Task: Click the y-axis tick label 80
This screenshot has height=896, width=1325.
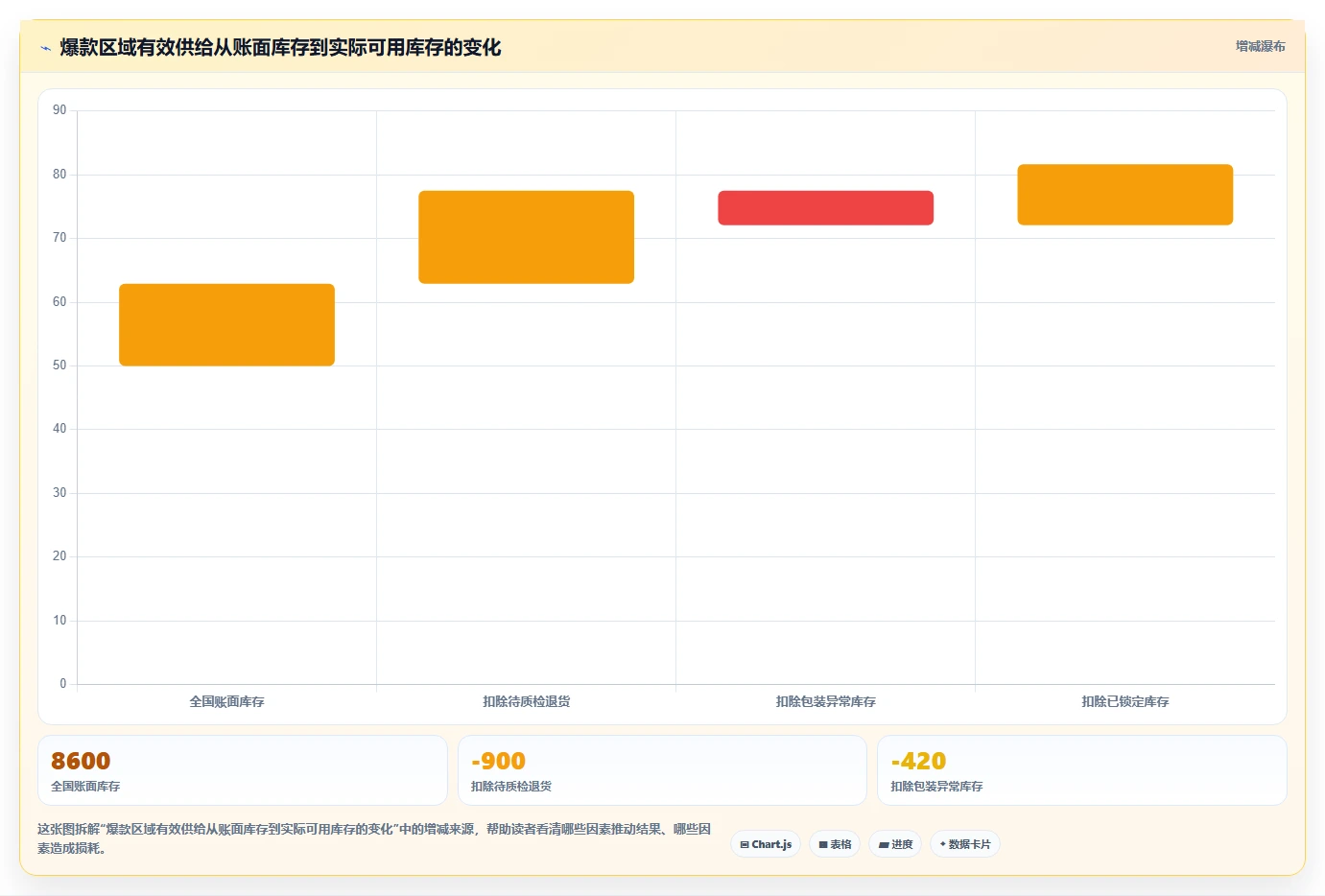Action: 59,175
